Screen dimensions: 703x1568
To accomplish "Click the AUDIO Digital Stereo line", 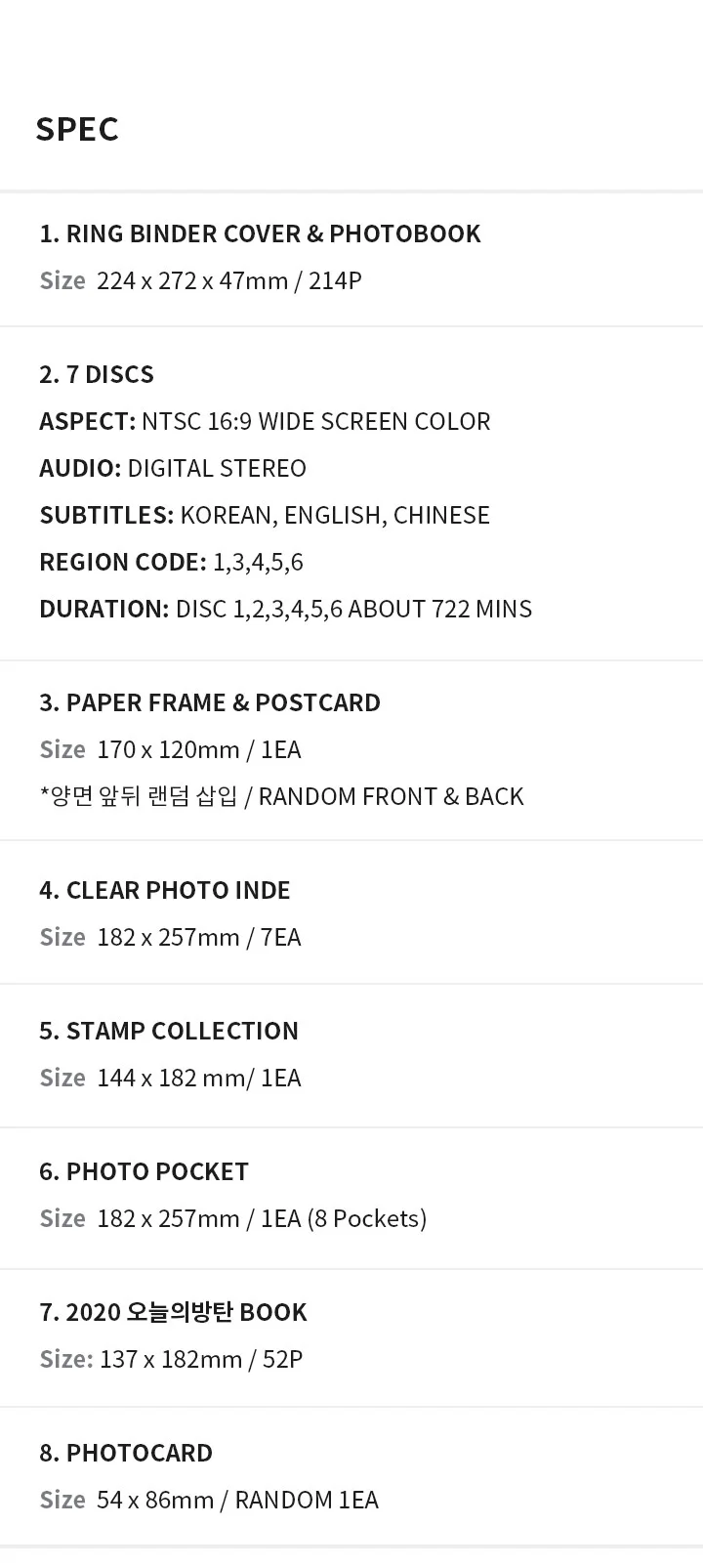I will click(173, 468).
